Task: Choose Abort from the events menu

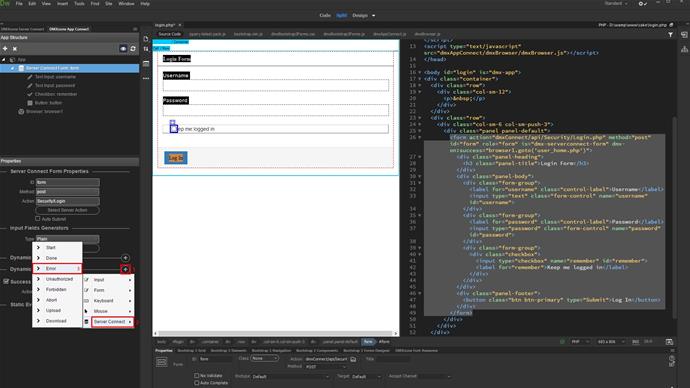Action: point(57,300)
